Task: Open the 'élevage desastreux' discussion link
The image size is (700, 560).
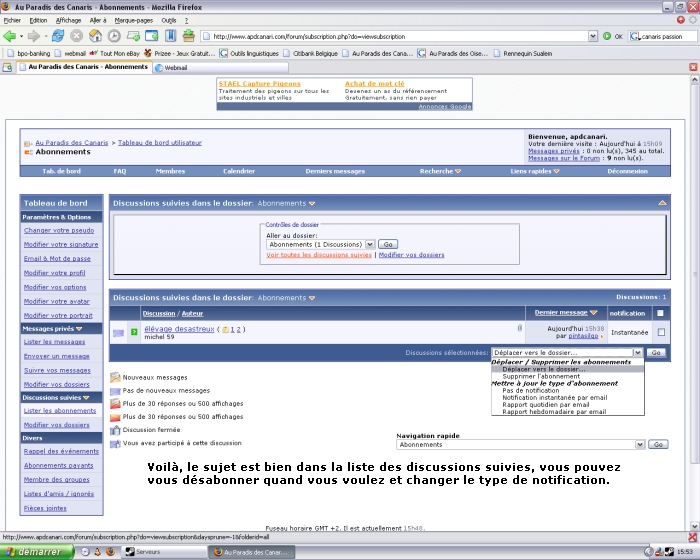Action: pyautogui.click(x=179, y=328)
